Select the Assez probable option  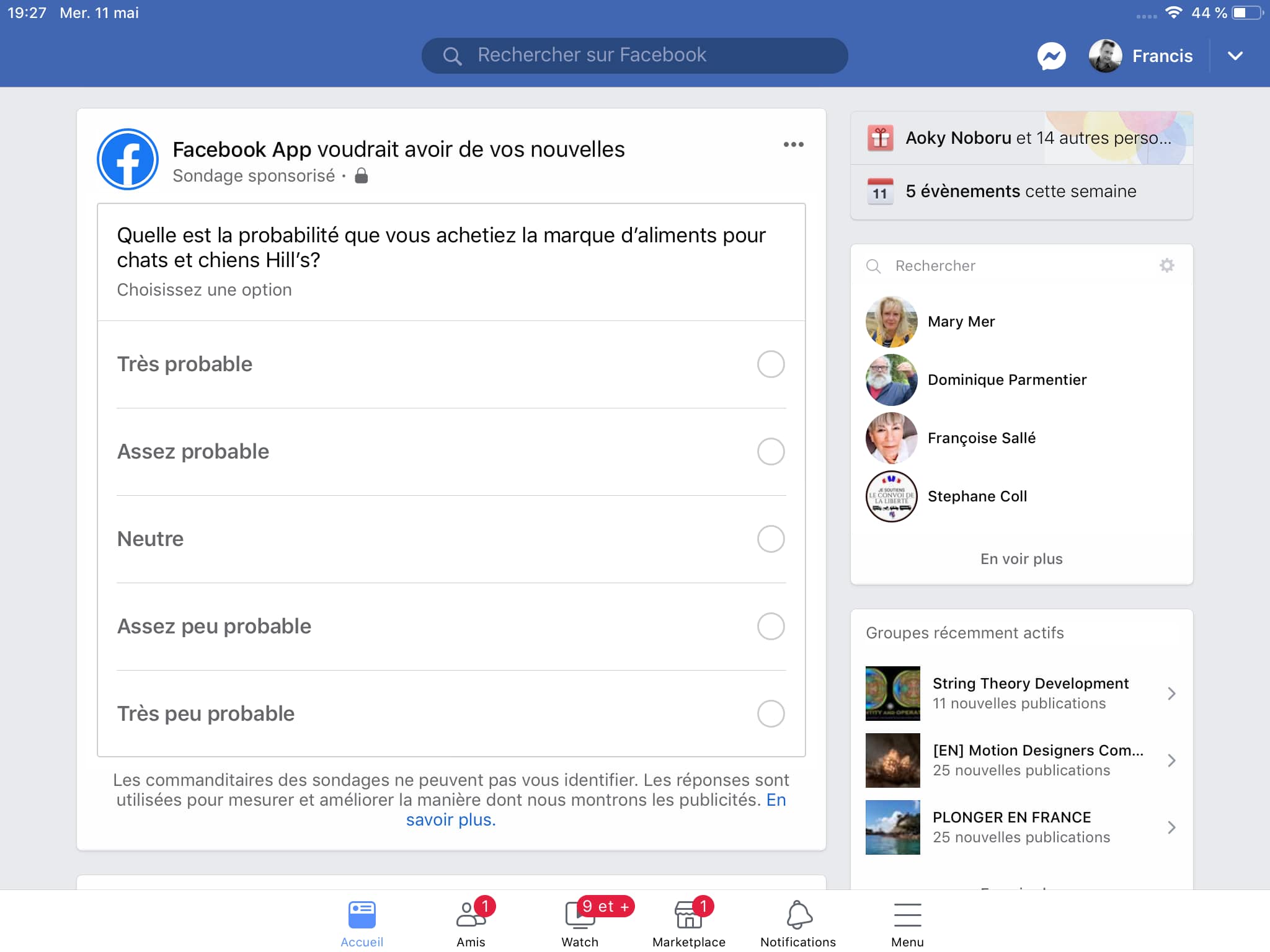tap(451, 452)
